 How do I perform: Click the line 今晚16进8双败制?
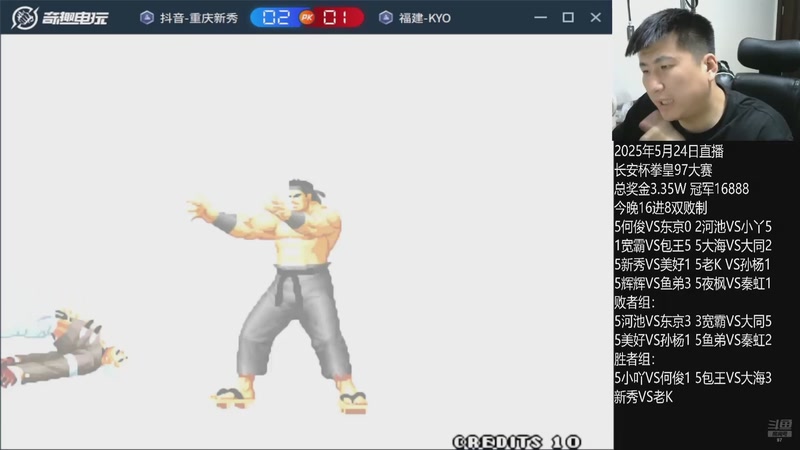point(661,208)
